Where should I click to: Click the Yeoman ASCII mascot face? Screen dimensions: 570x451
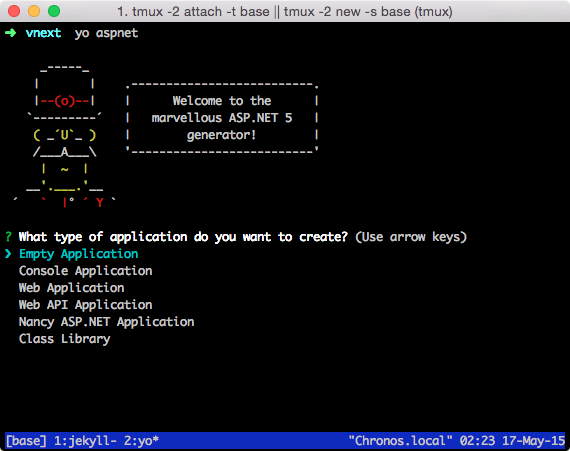(64, 135)
